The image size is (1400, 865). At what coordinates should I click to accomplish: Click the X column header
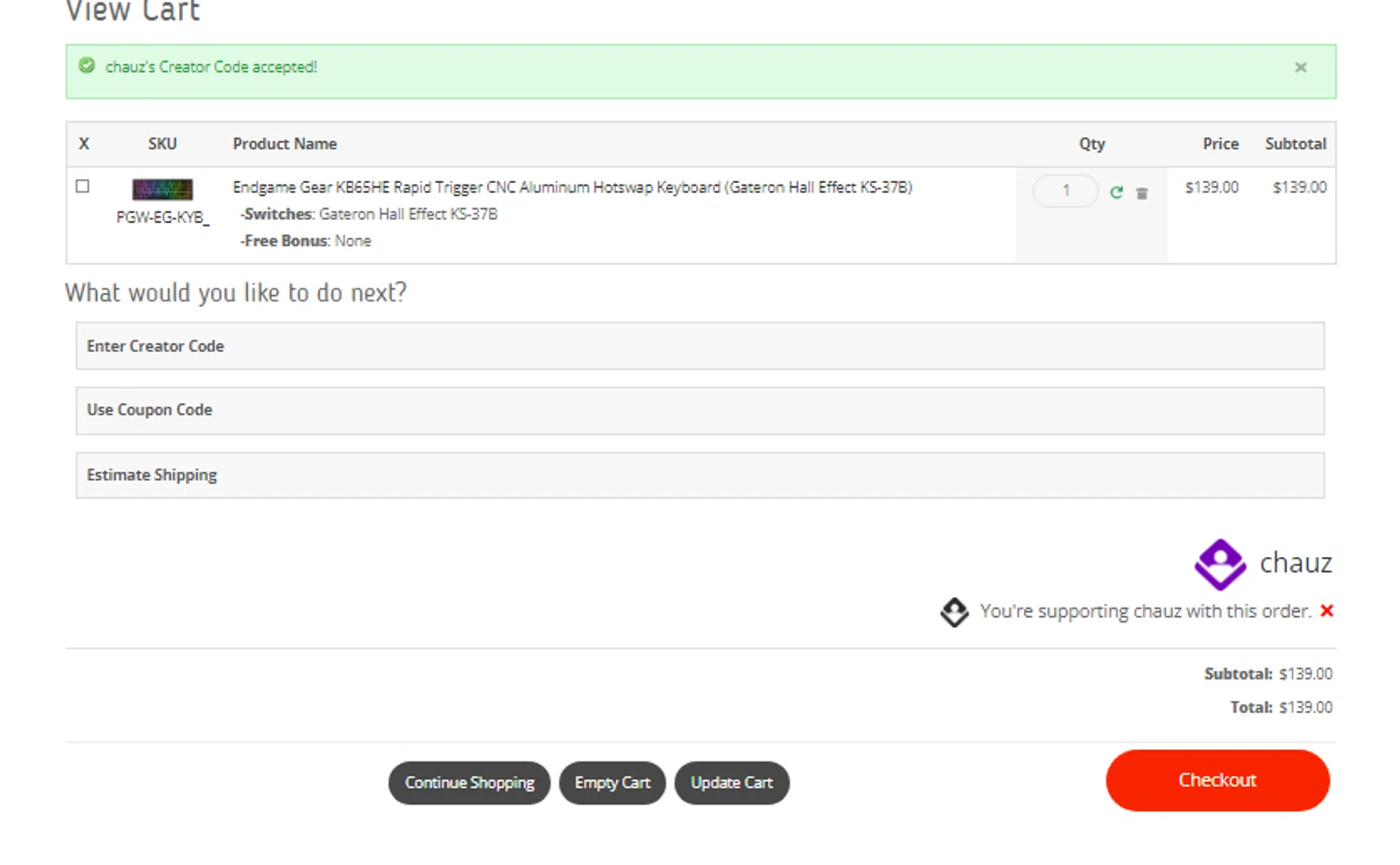84,144
